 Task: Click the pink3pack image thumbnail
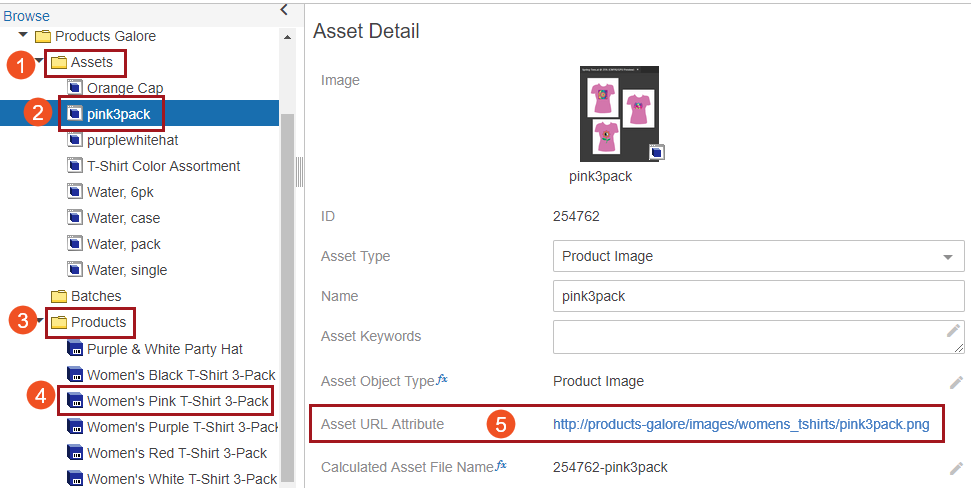(x=619, y=113)
